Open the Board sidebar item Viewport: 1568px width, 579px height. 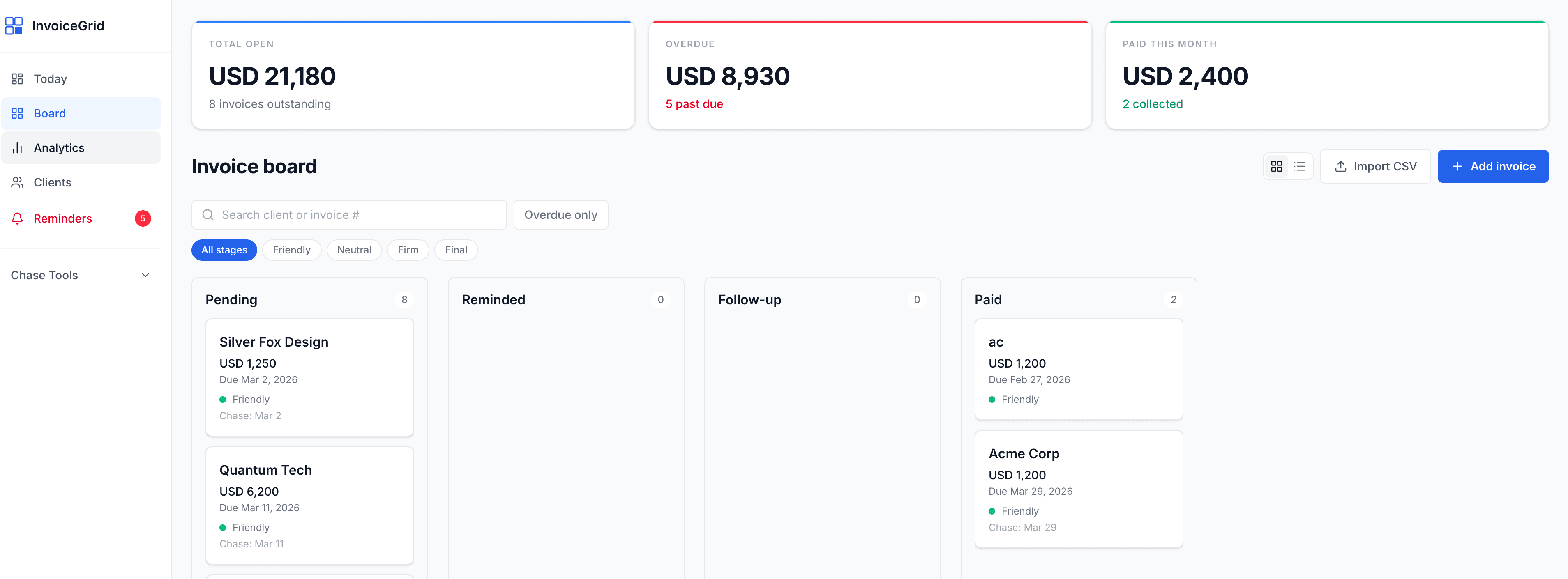[50, 114]
